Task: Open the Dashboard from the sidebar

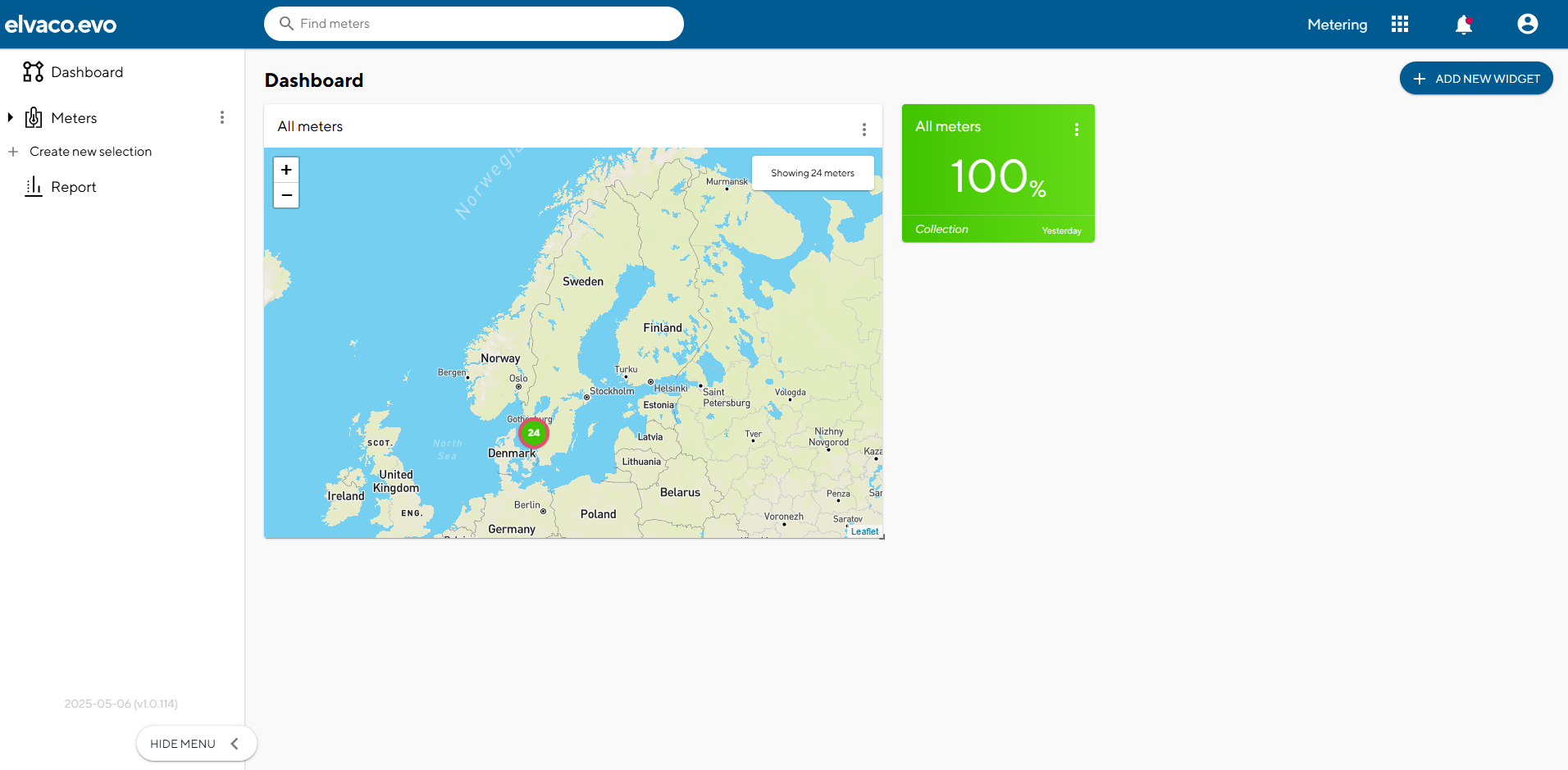Action: 86,72
